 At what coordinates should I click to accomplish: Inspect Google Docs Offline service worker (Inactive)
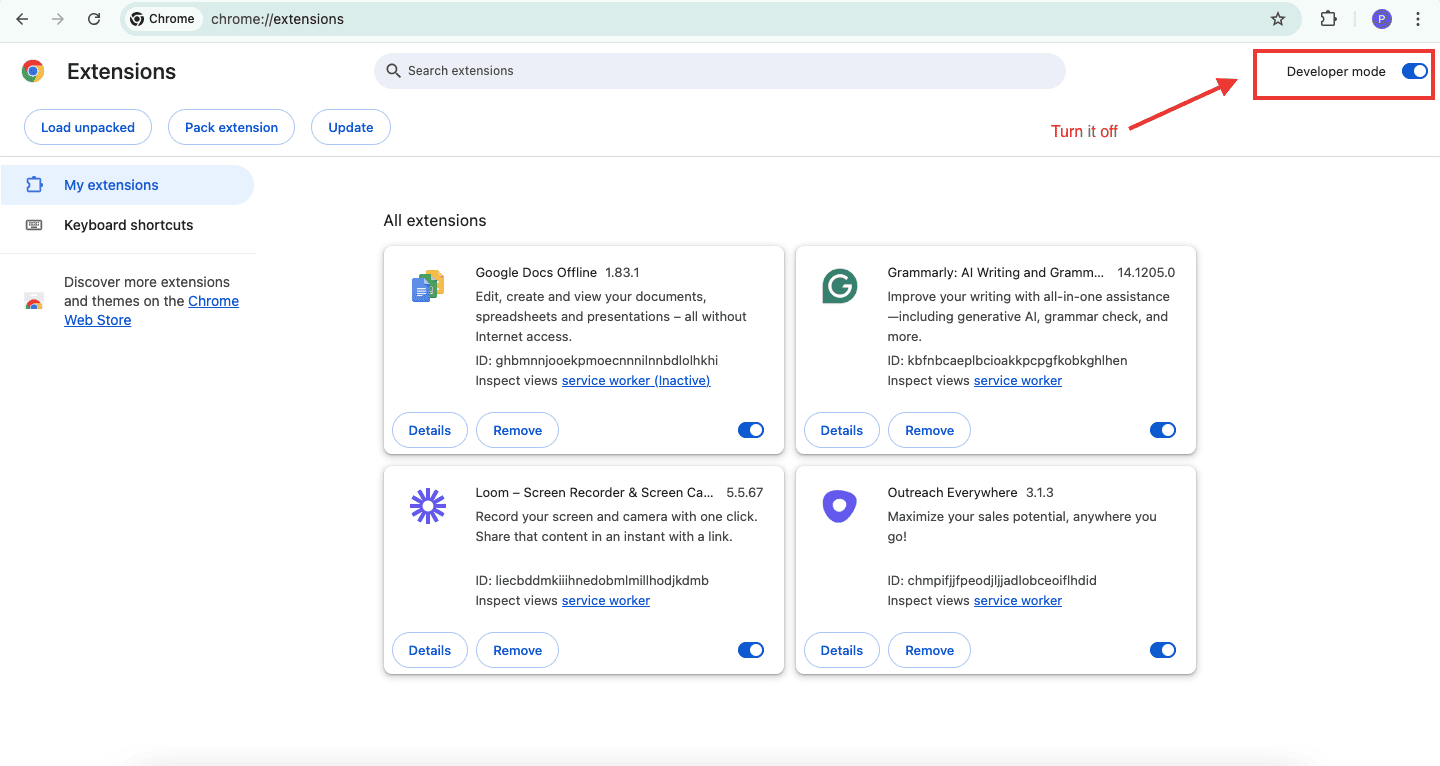point(636,381)
